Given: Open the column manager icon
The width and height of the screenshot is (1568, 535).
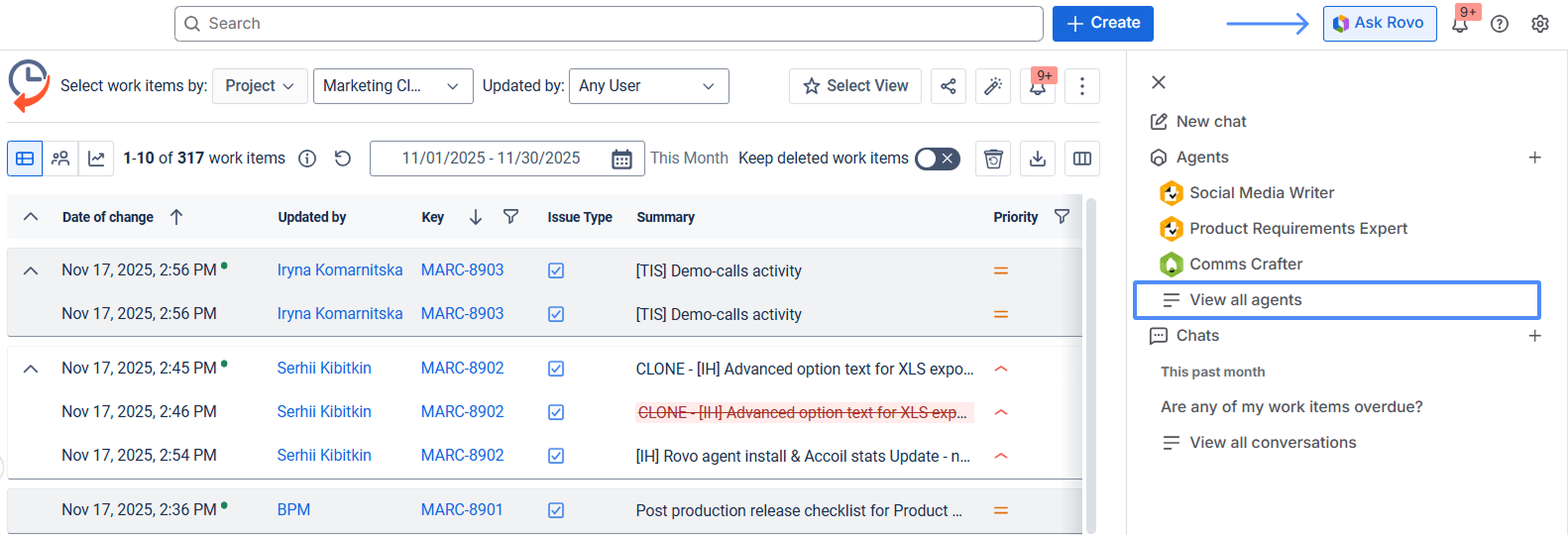Looking at the screenshot, I should coord(1082,159).
